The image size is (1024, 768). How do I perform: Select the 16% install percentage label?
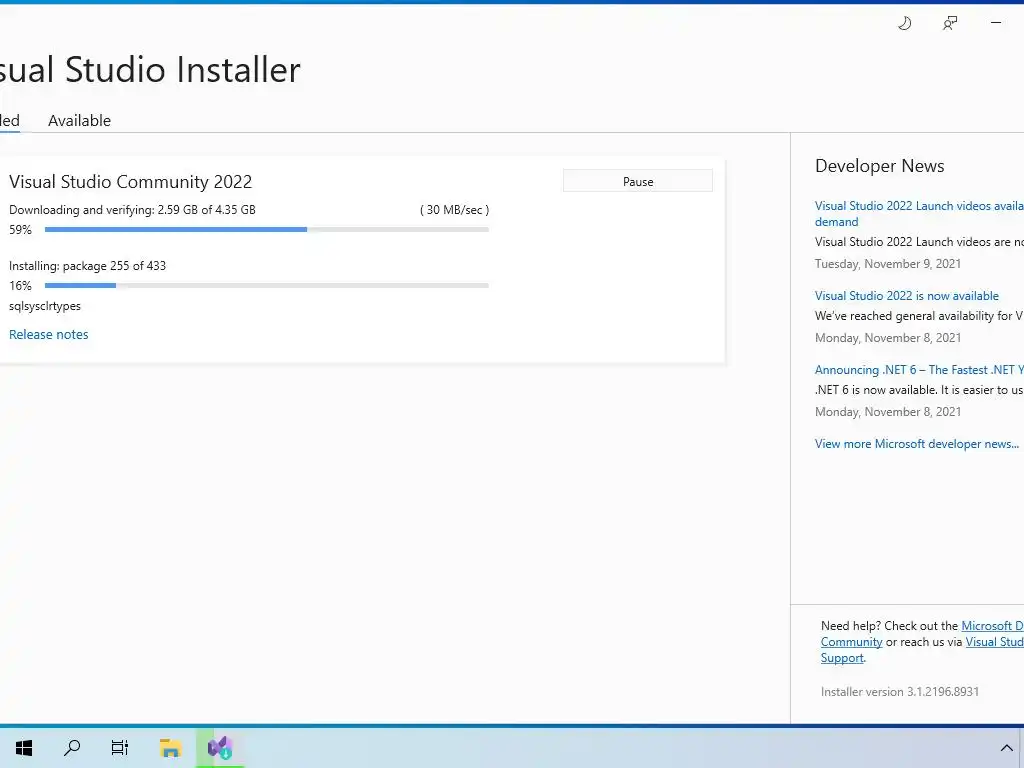20,285
